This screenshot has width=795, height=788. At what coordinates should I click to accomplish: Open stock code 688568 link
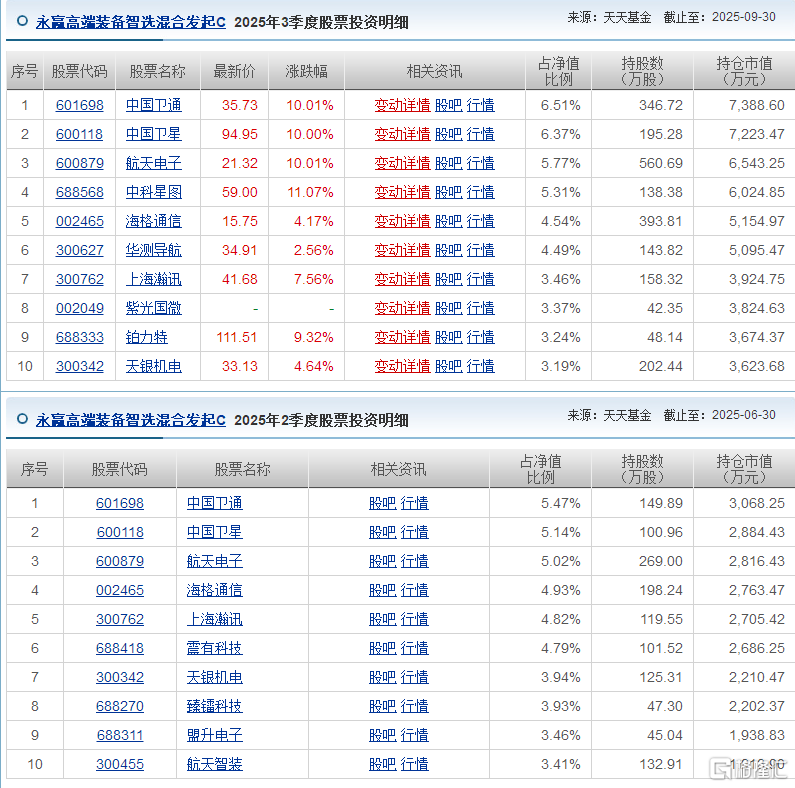80,192
